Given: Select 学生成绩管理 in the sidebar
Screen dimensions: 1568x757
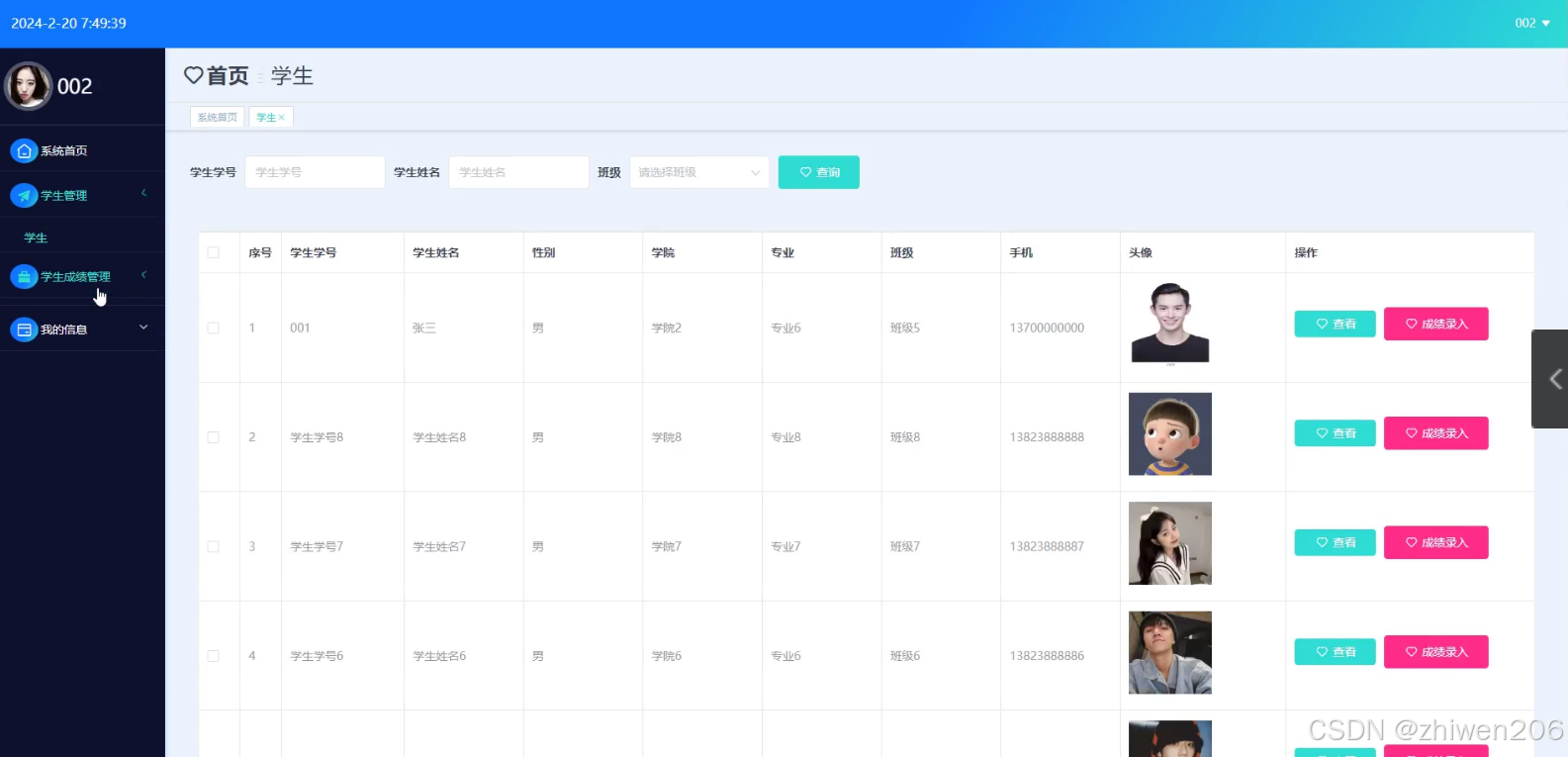Looking at the screenshot, I should [x=75, y=277].
